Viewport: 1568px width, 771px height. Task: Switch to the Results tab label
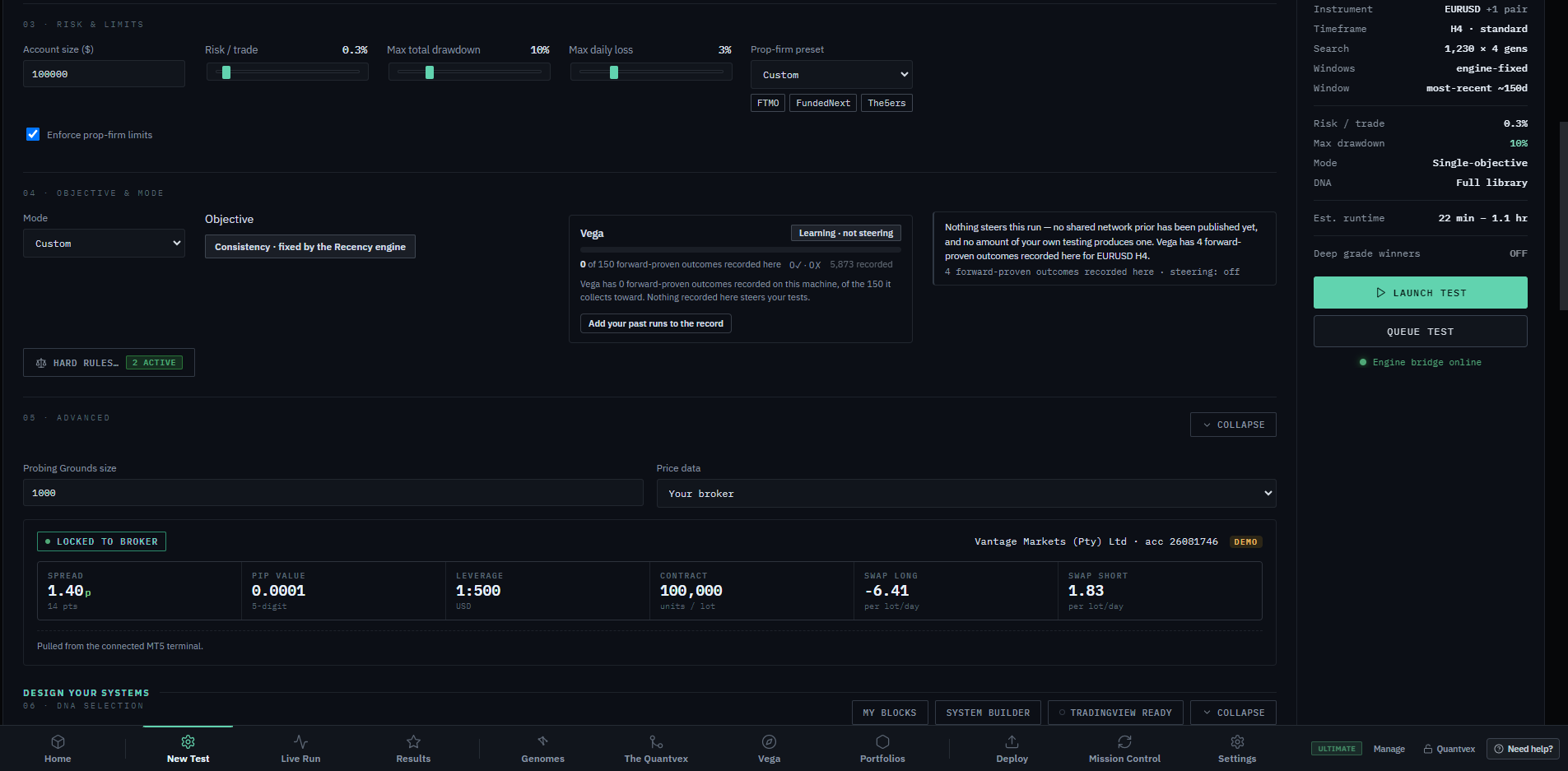pyautogui.click(x=413, y=759)
